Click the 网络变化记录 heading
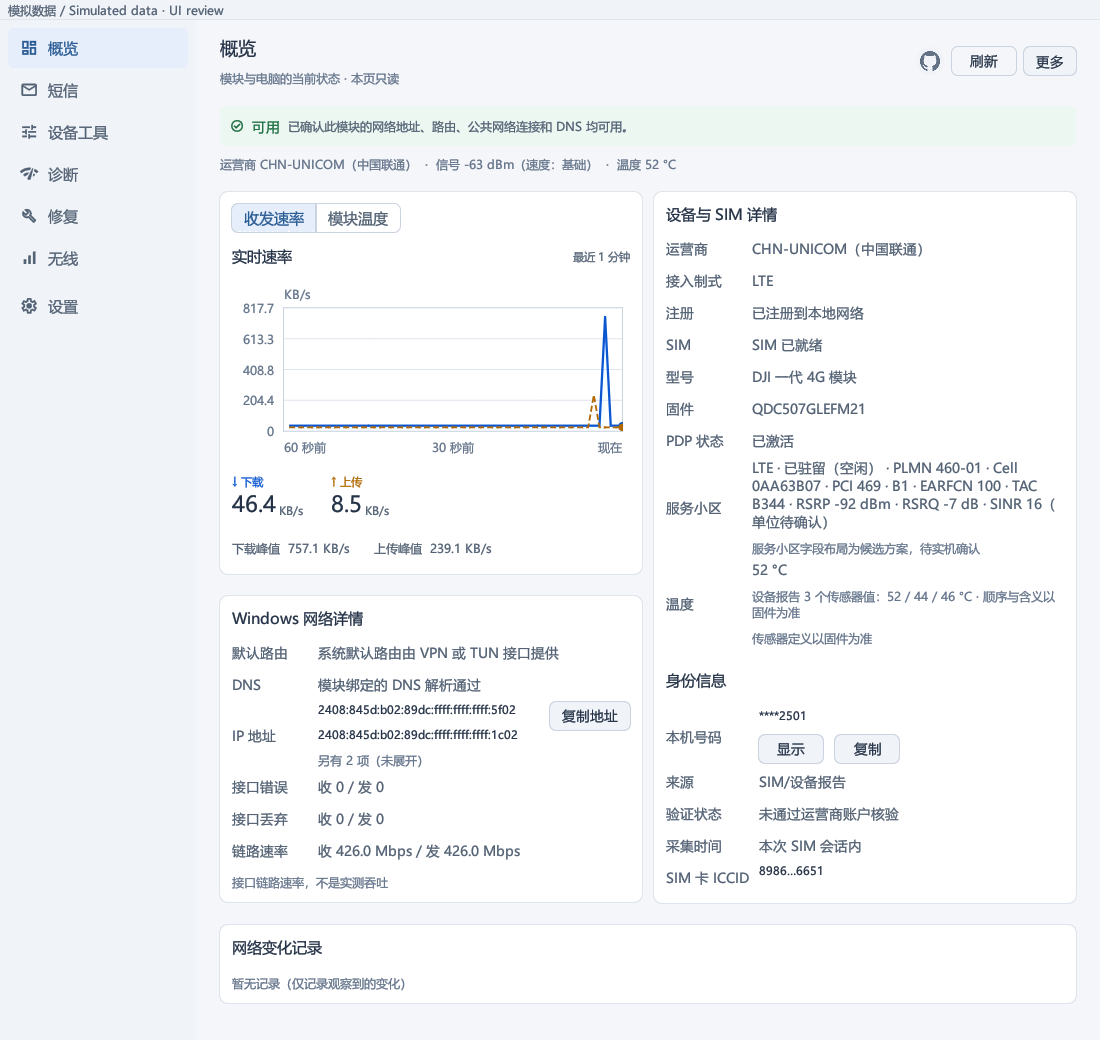 [277, 948]
